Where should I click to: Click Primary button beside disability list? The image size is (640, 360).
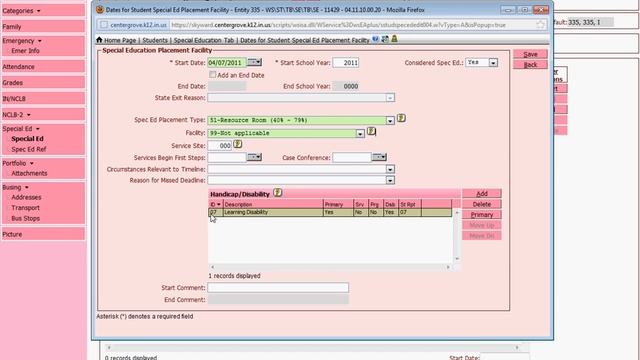482,215
